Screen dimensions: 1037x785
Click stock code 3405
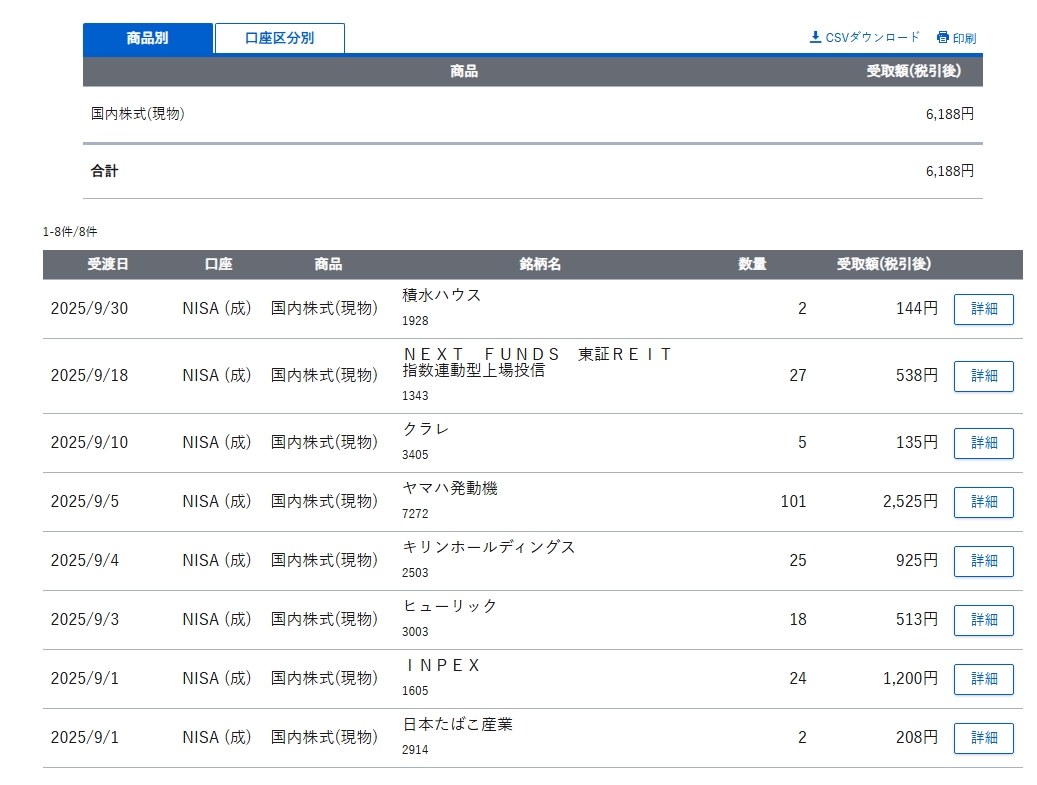coord(415,455)
